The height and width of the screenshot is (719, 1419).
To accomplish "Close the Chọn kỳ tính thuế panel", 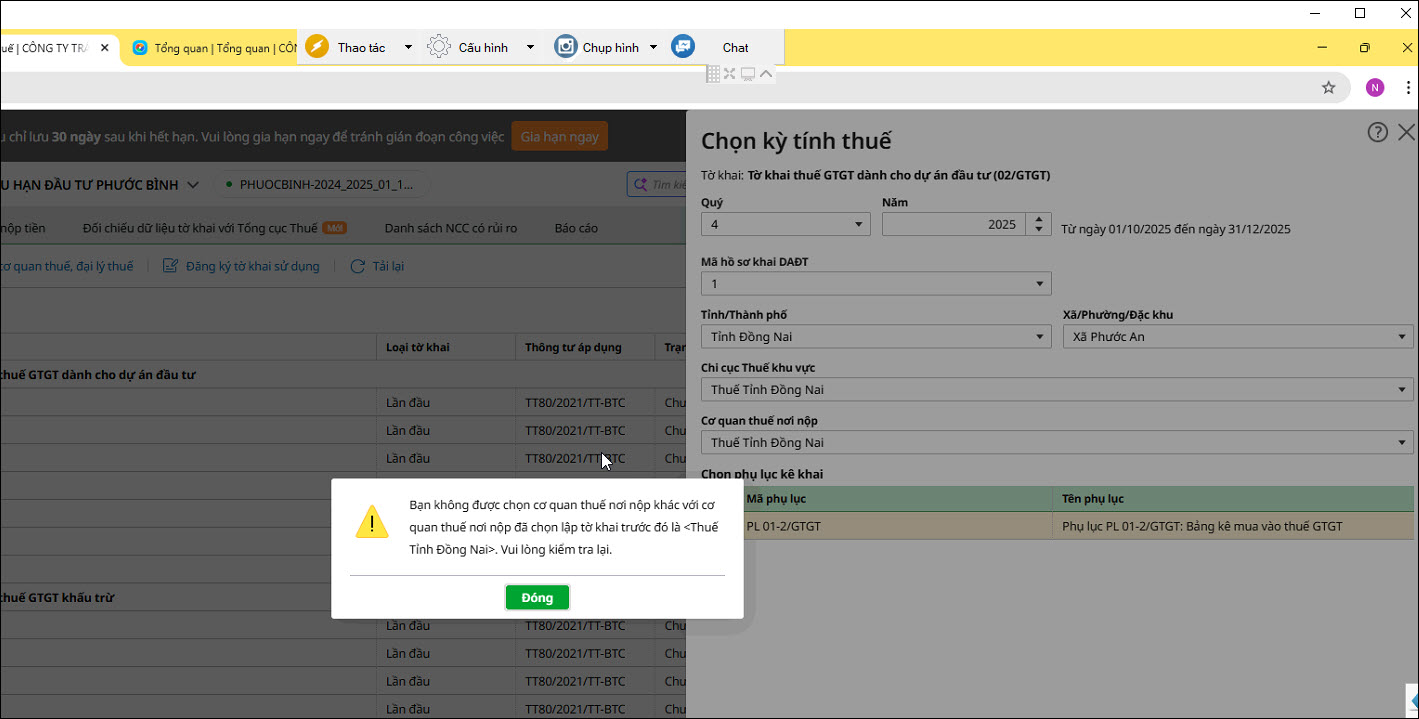I will [1406, 132].
